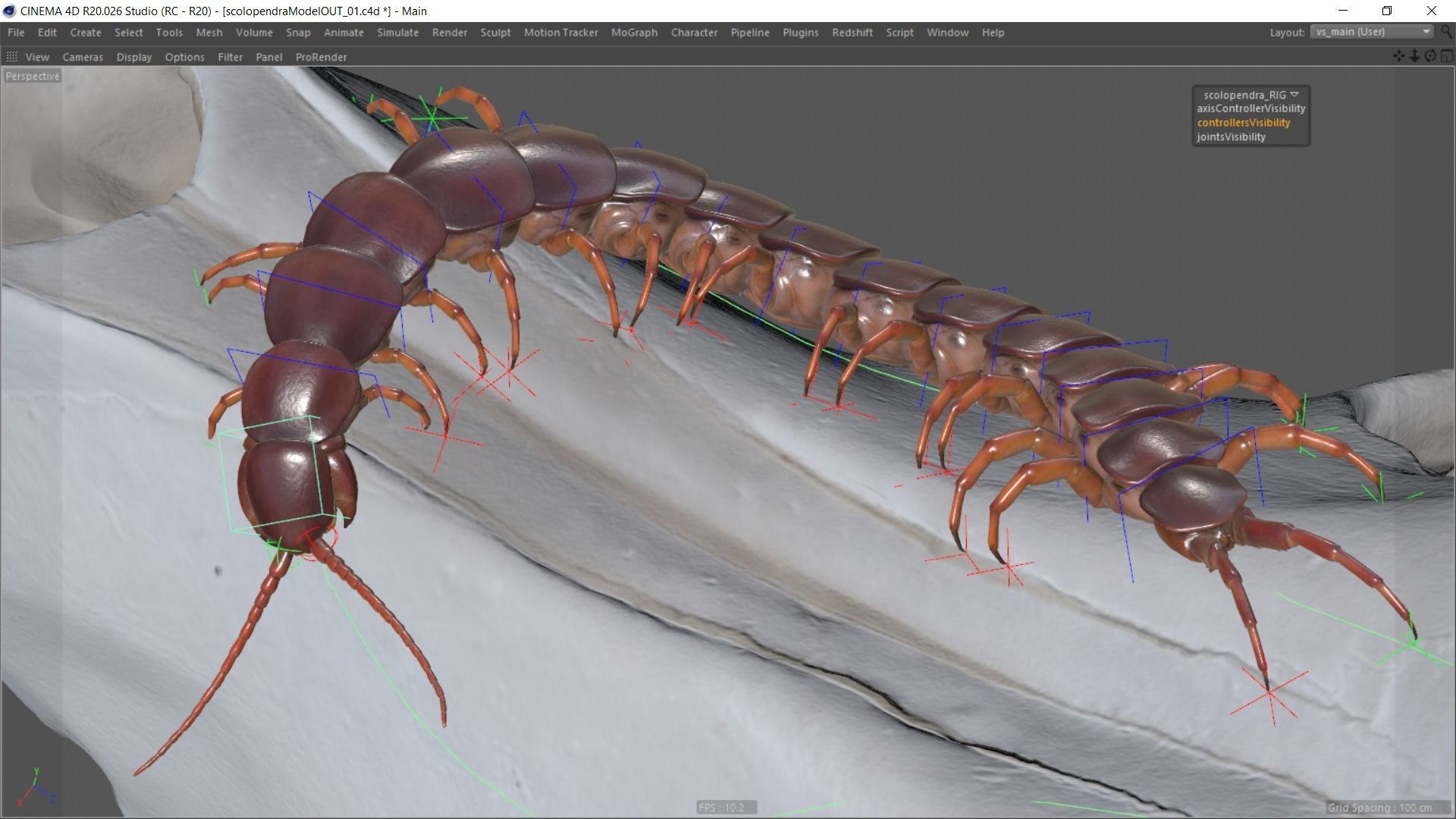
Task: Open the Snap menu
Action: click(298, 33)
